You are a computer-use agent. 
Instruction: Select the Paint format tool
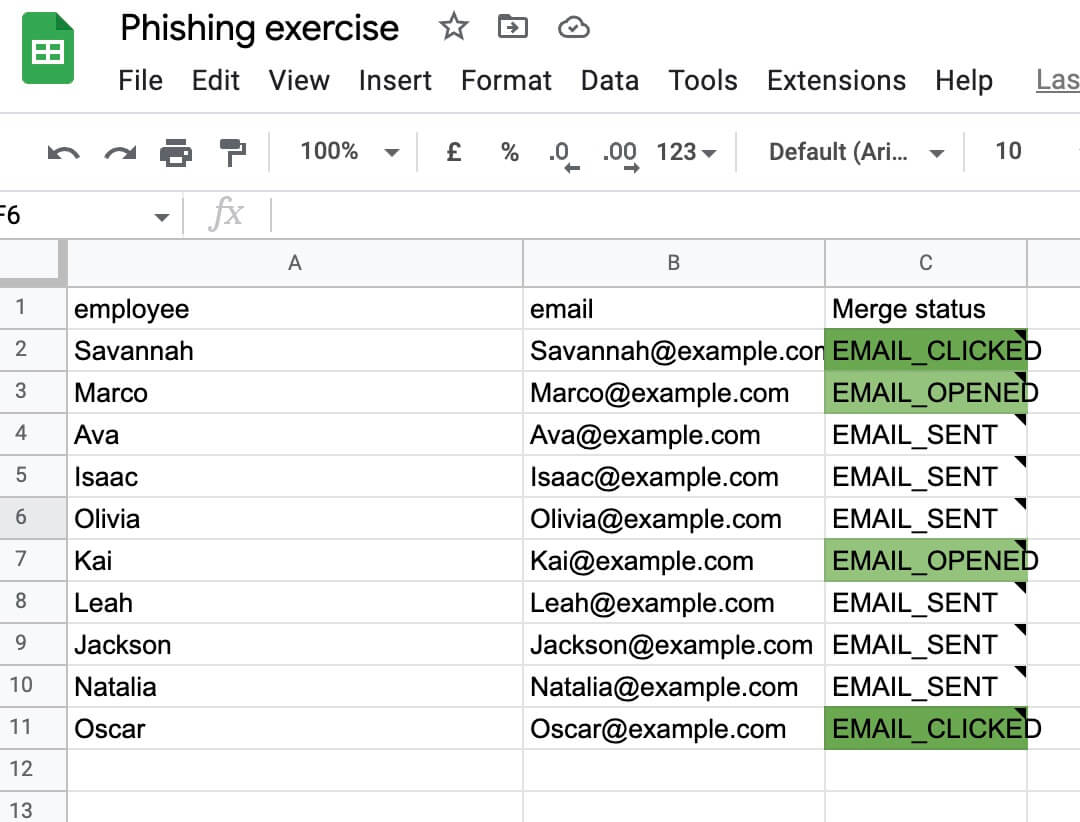tap(232, 152)
